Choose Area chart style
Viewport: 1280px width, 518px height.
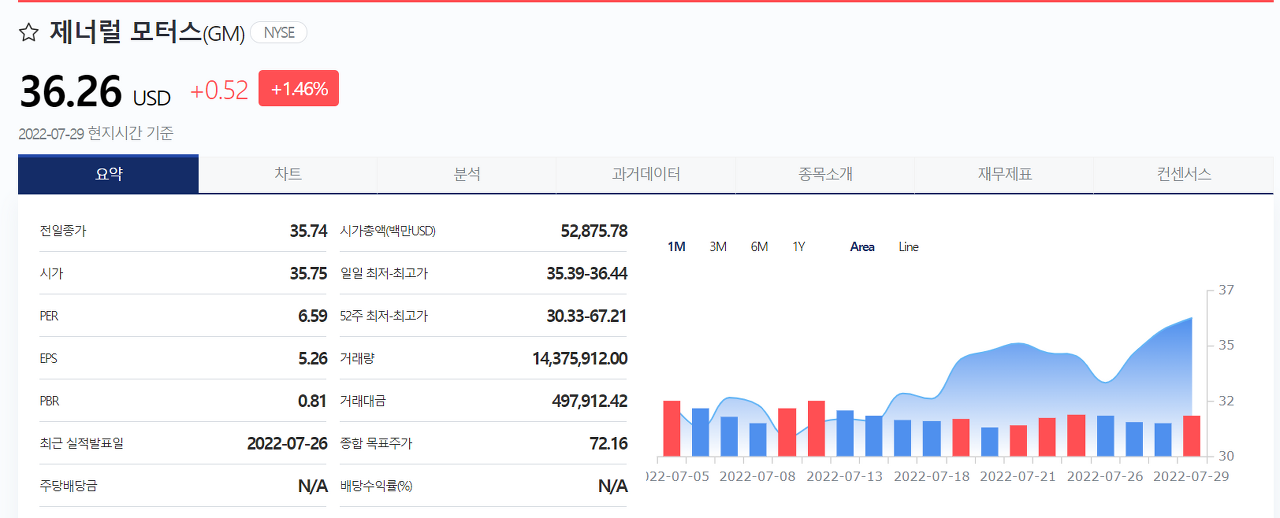point(862,247)
